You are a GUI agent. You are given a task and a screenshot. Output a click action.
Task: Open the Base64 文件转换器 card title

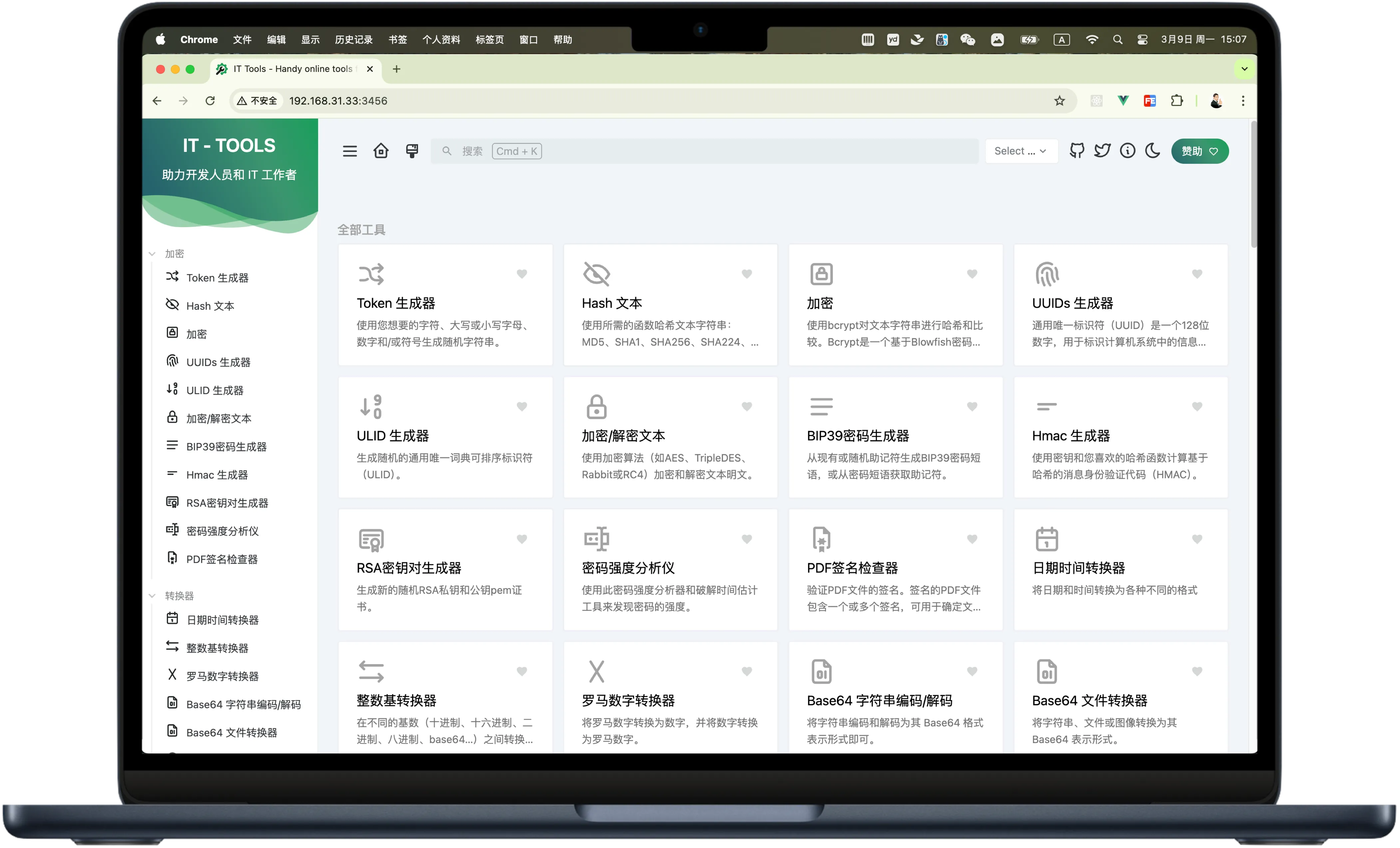tap(1089, 700)
